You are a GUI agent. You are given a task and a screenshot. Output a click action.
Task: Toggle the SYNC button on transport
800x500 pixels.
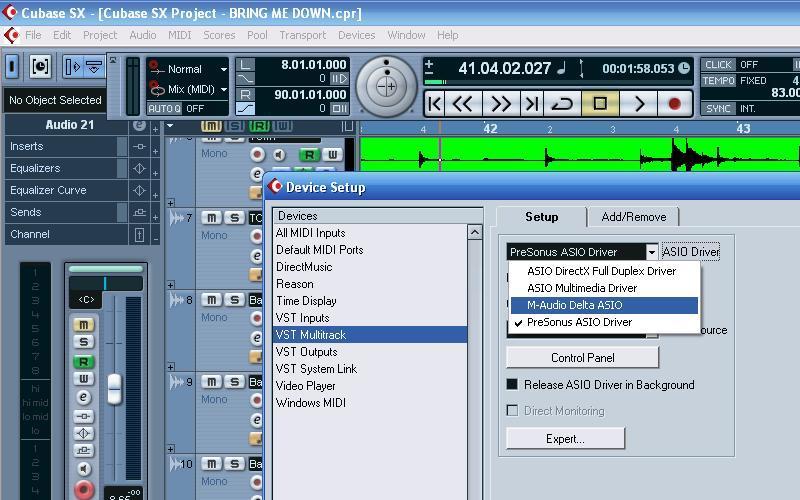(718, 108)
